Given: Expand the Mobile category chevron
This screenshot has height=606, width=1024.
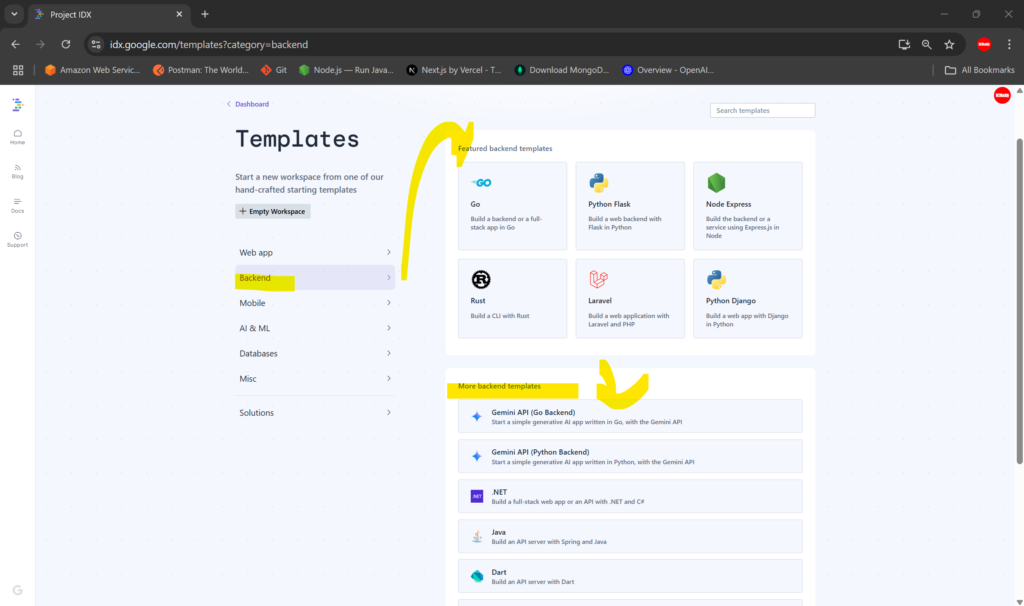Looking at the screenshot, I should click(389, 302).
